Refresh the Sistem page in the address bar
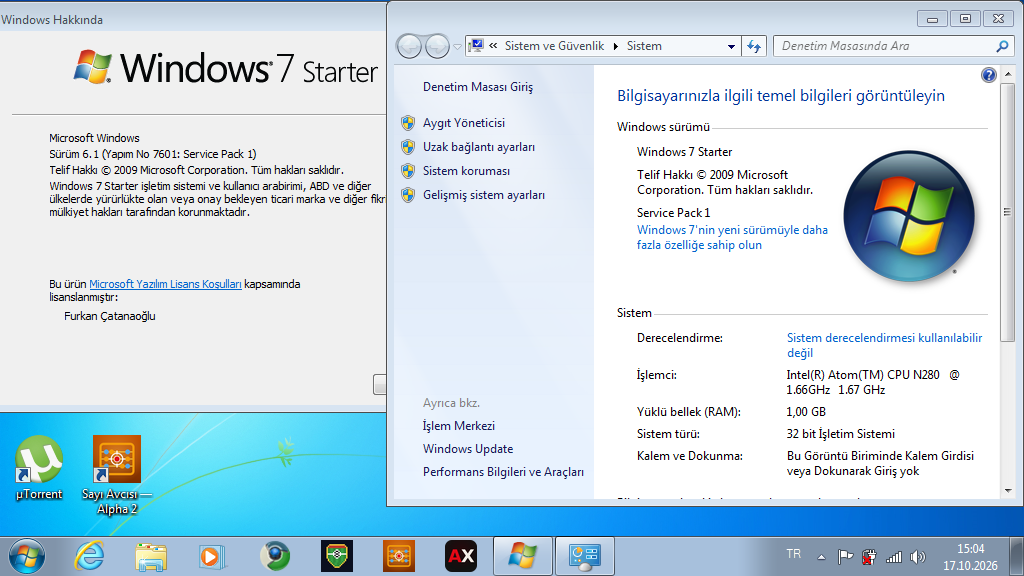 coord(754,46)
